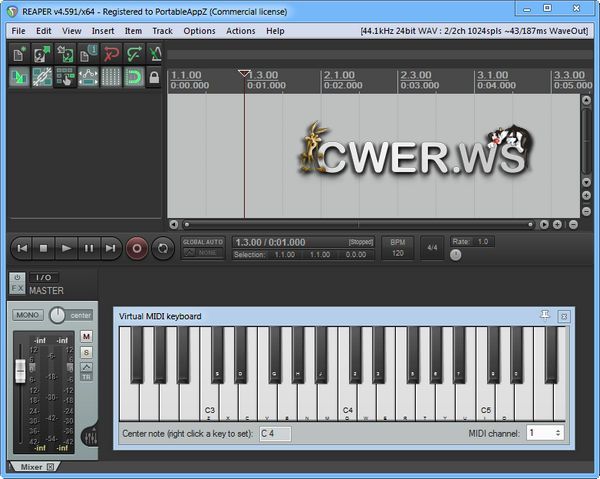The image size is (600, 479).
Task: Toggle the grid lines icon
Action: click(110, 76)
